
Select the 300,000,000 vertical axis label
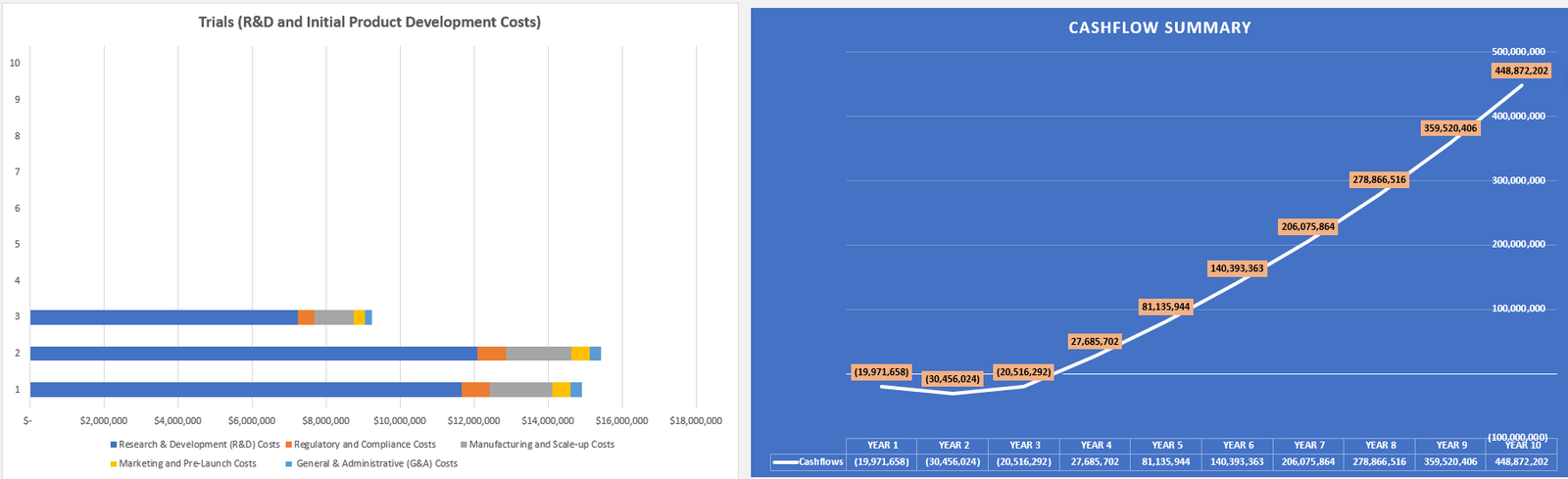(1518, 180)
